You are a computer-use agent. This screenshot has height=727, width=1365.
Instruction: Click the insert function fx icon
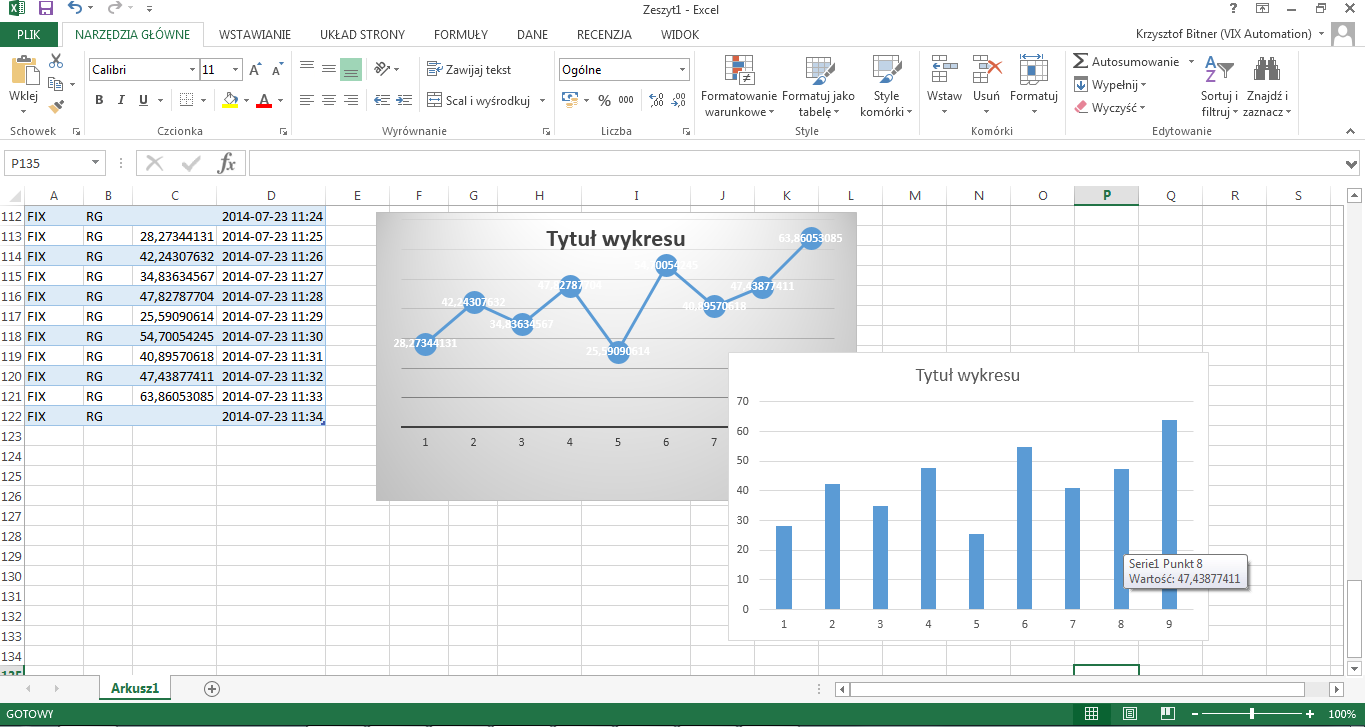(227, 163)
